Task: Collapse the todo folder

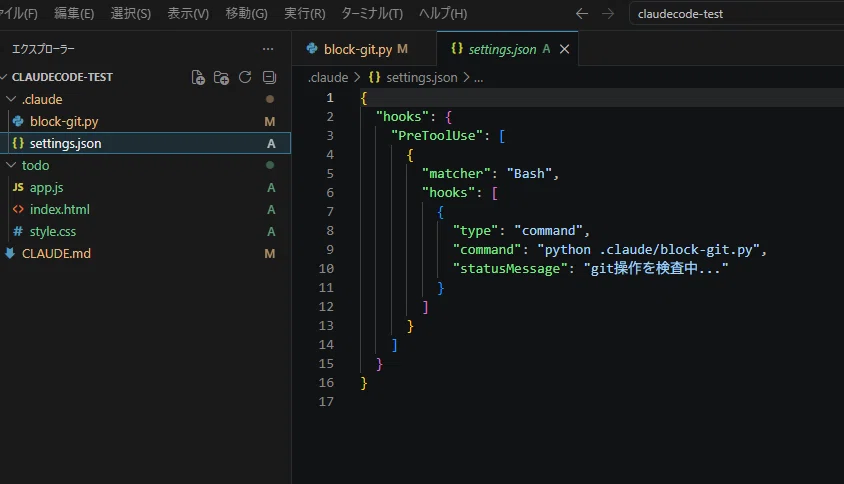Action: pos(11,165)
